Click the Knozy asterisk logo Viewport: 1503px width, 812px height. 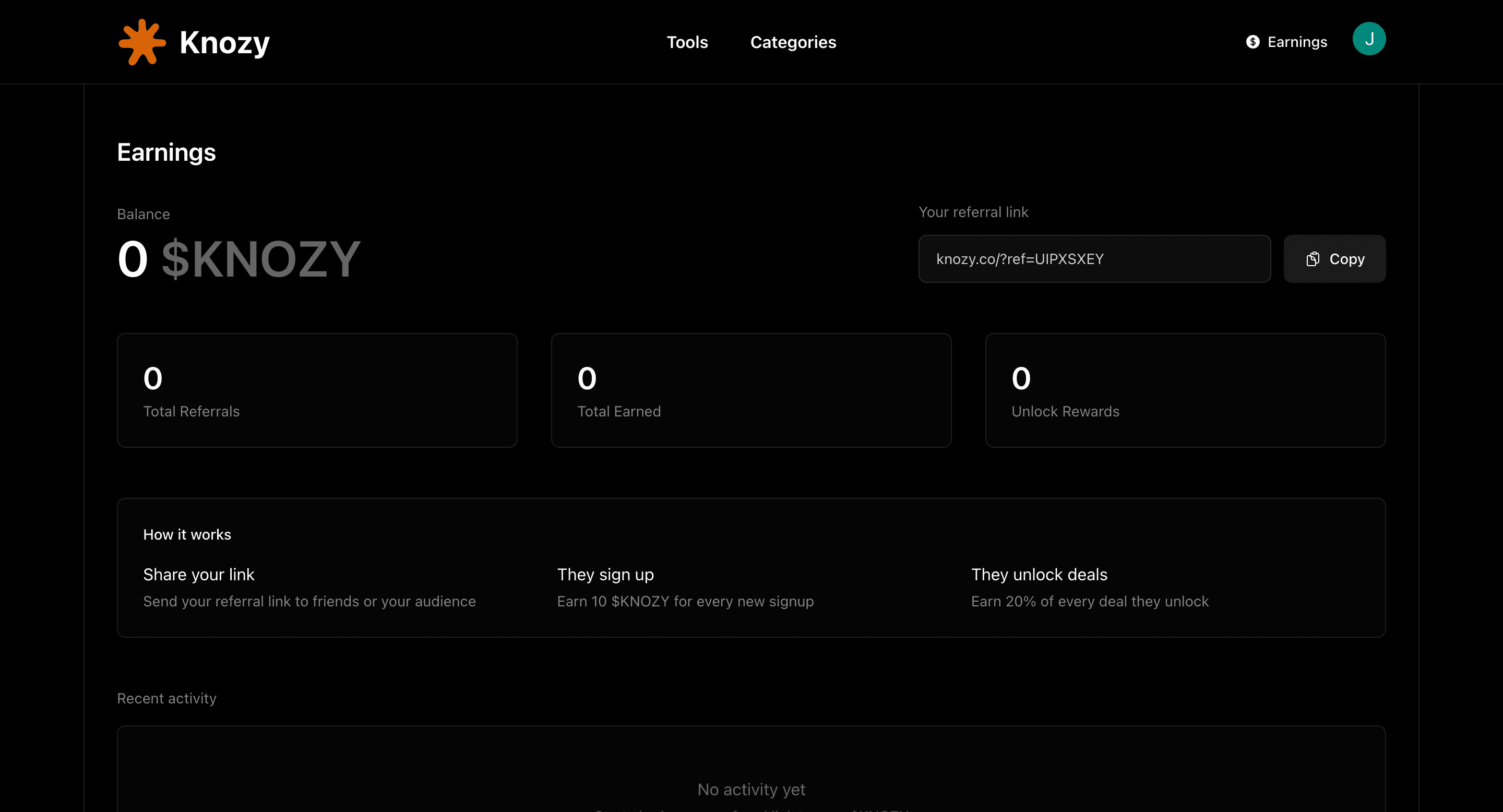tap(142, 41)
